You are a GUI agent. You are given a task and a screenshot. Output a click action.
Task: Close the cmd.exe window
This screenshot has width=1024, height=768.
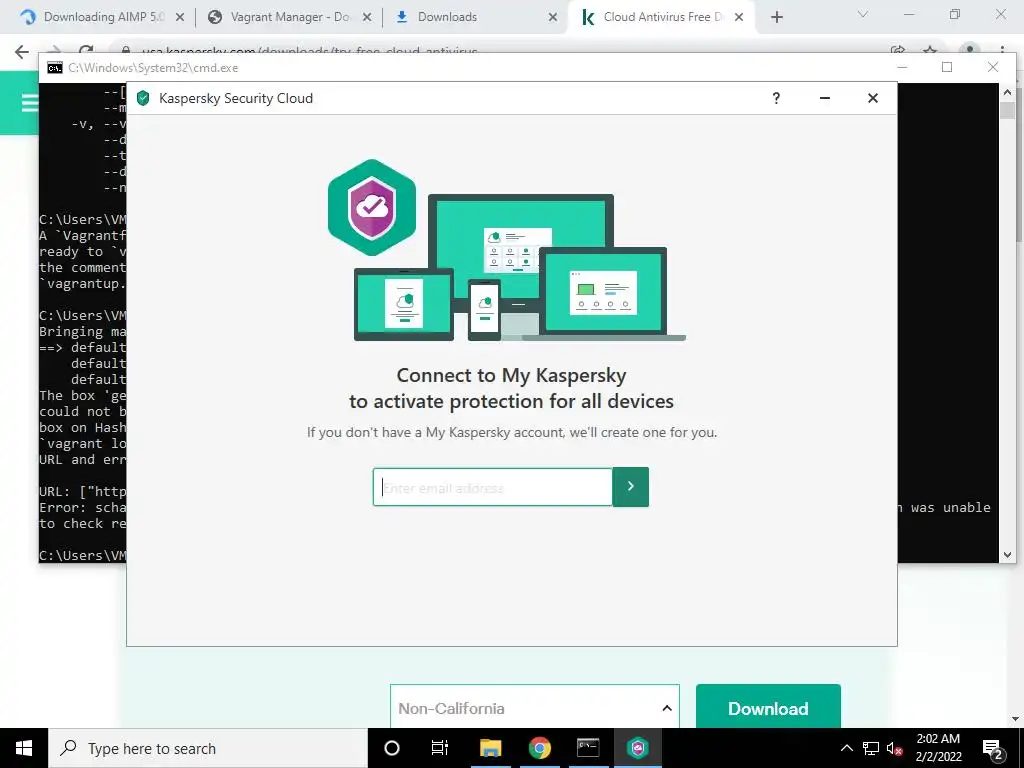pyautogui.click(x=993, y=67)
